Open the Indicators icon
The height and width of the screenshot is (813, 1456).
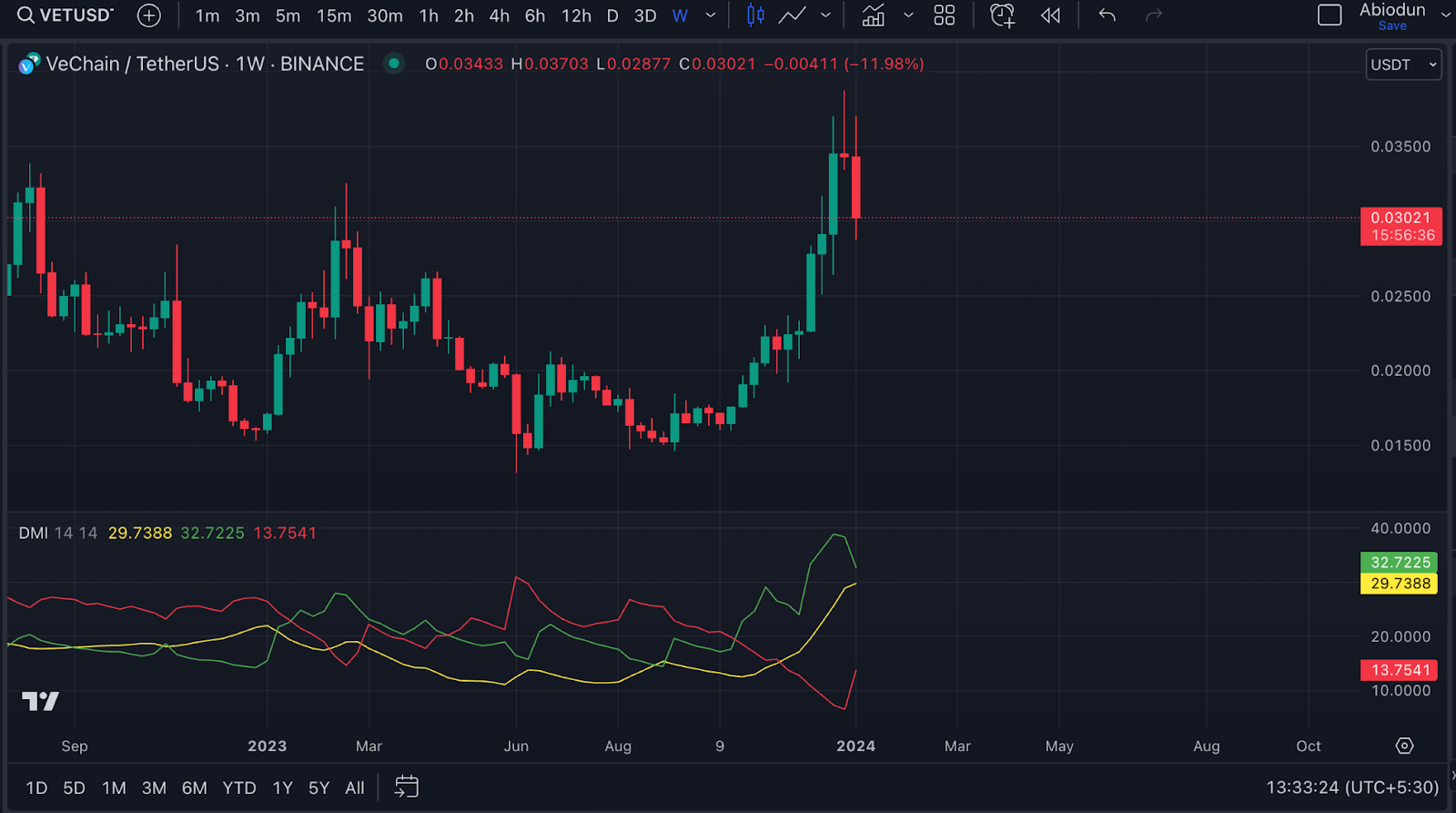[873, 15]
